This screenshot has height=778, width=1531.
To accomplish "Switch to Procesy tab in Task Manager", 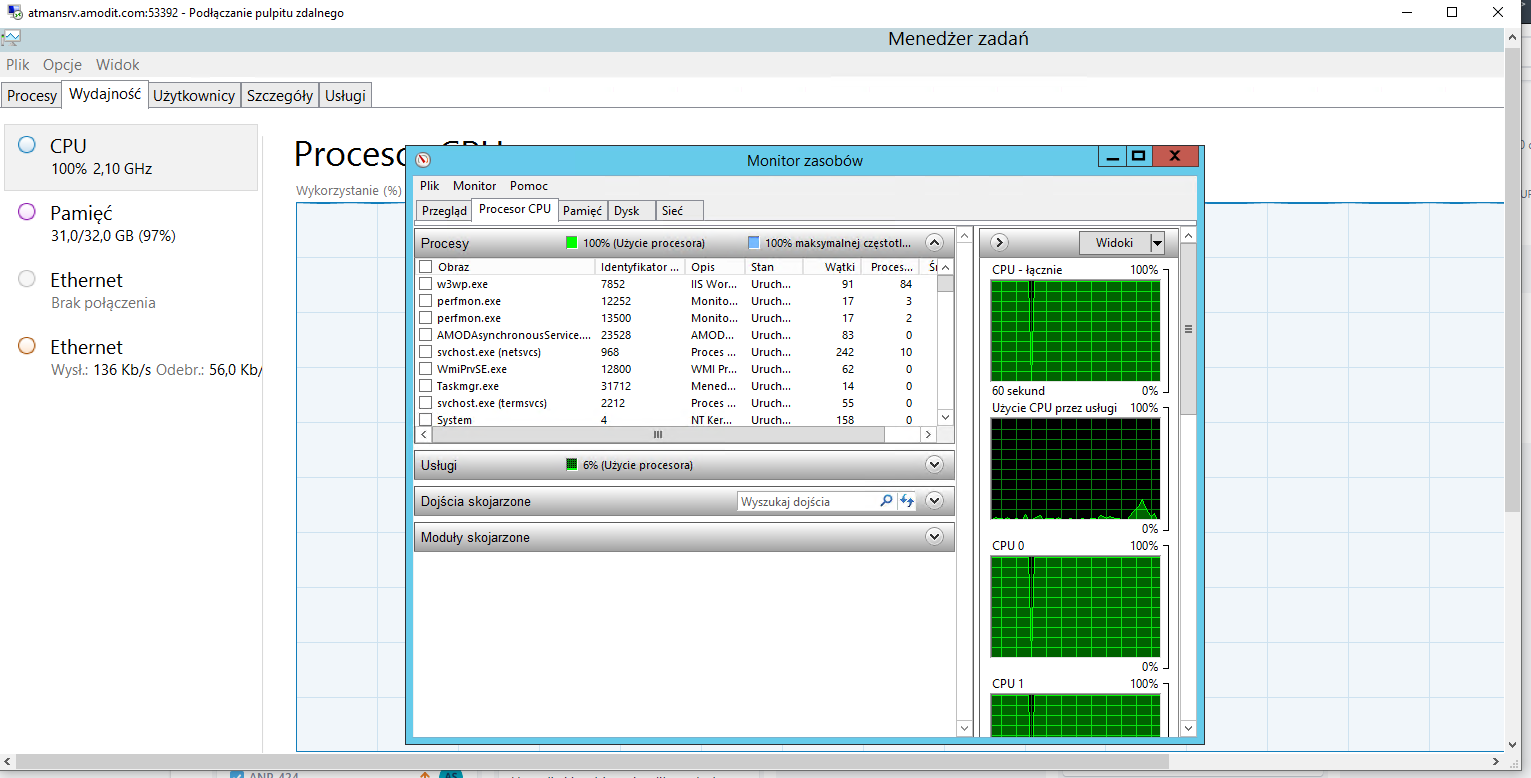I will pyautogui.click(x=32, y=96).
